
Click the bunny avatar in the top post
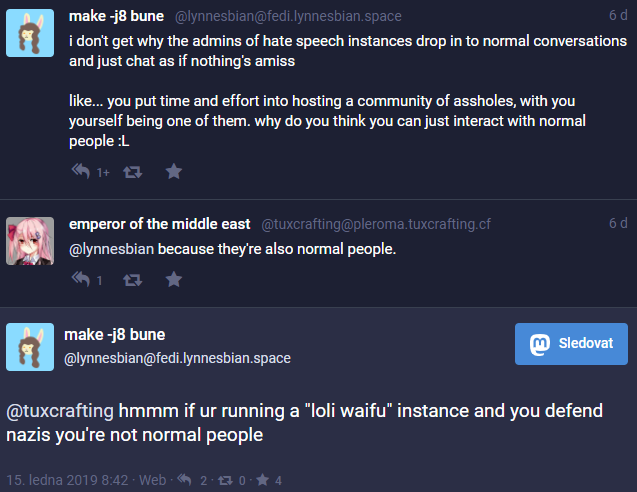coord(30,33)
